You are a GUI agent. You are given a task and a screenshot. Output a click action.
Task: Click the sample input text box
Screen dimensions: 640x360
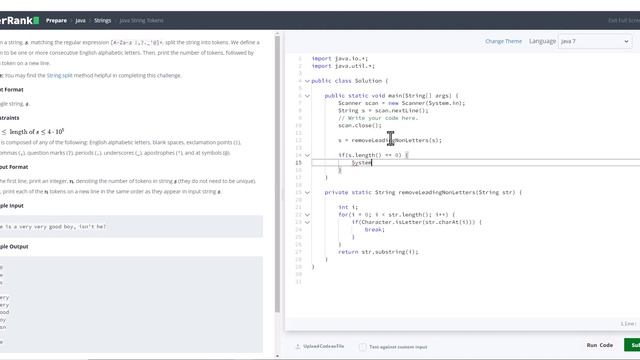click(x=131, y=227)
